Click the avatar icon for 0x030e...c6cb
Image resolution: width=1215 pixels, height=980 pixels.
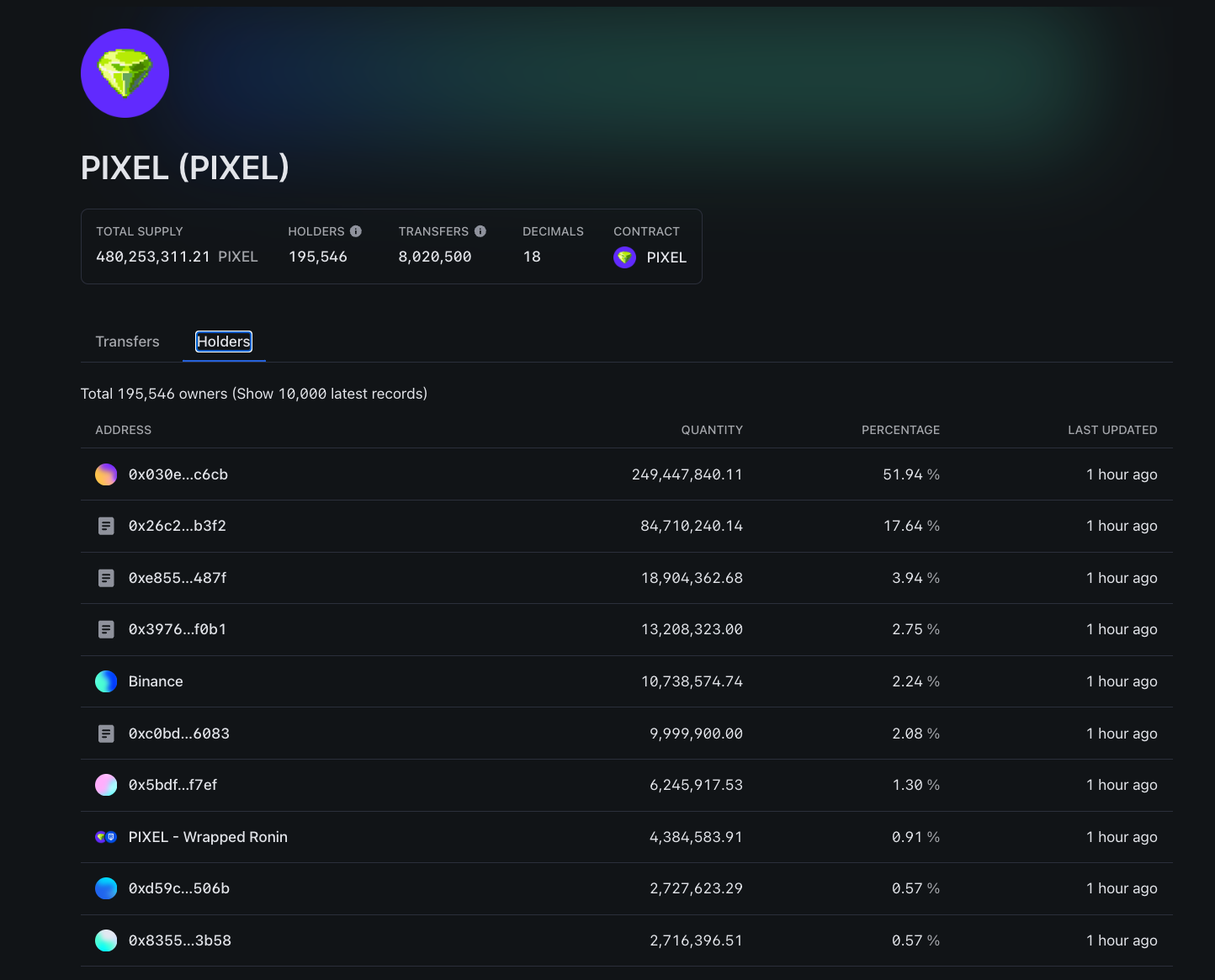(106, 474)
